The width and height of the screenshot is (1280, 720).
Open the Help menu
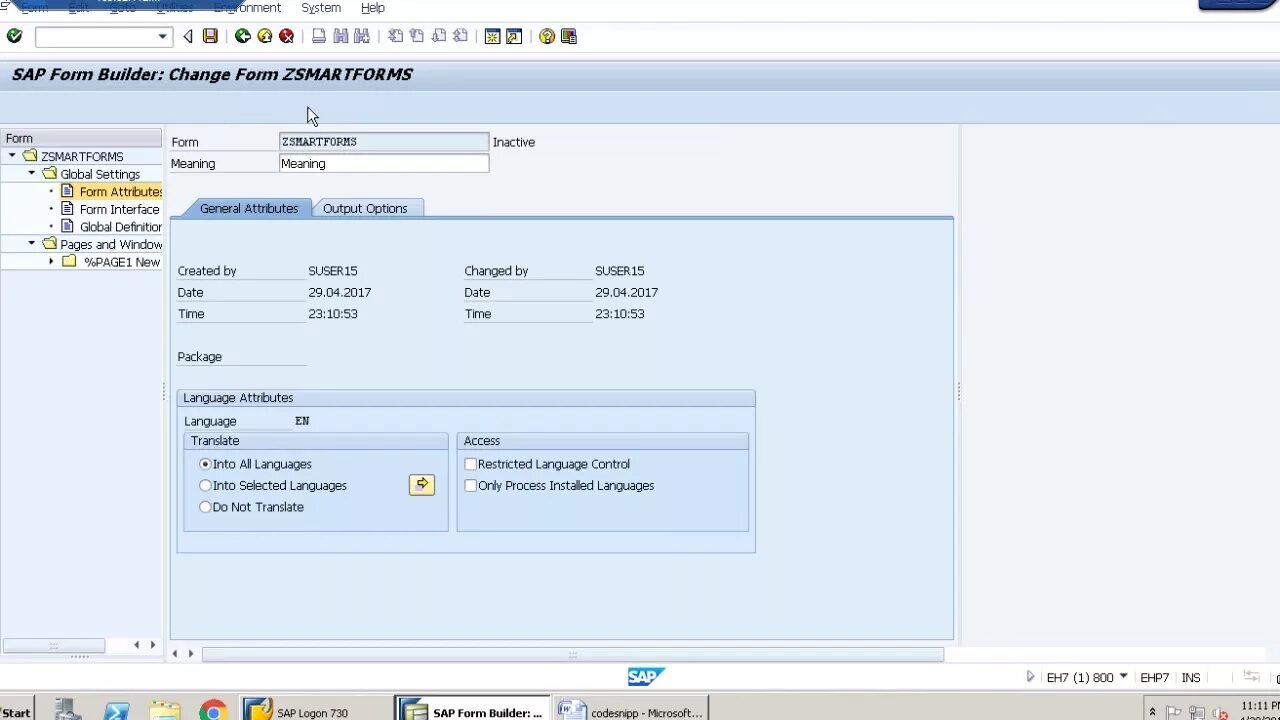click(x=372, y=7)
